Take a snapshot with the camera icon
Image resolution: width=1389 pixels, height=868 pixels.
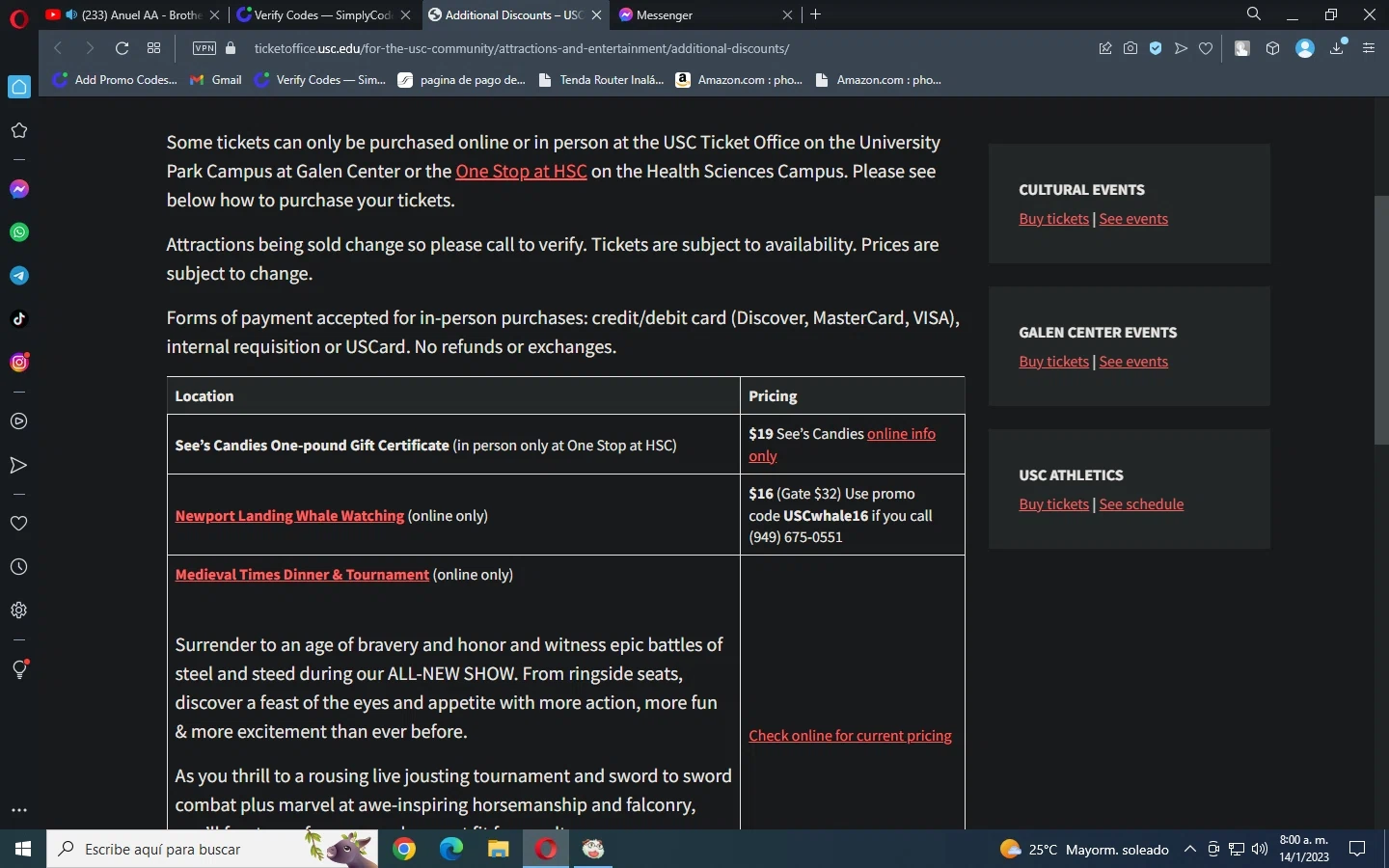coord(1130,48)
